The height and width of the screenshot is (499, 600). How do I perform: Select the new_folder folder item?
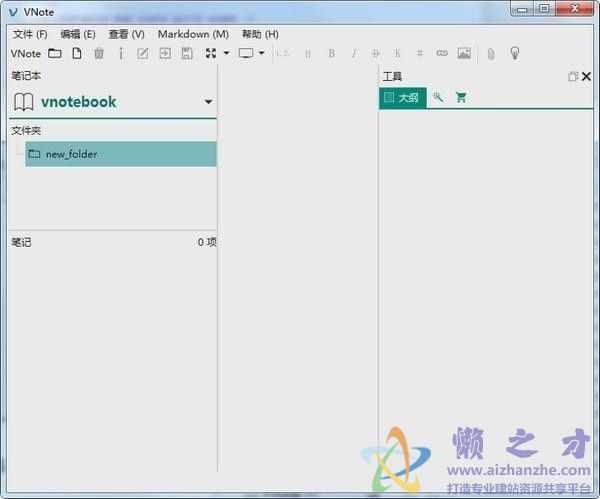121,154
